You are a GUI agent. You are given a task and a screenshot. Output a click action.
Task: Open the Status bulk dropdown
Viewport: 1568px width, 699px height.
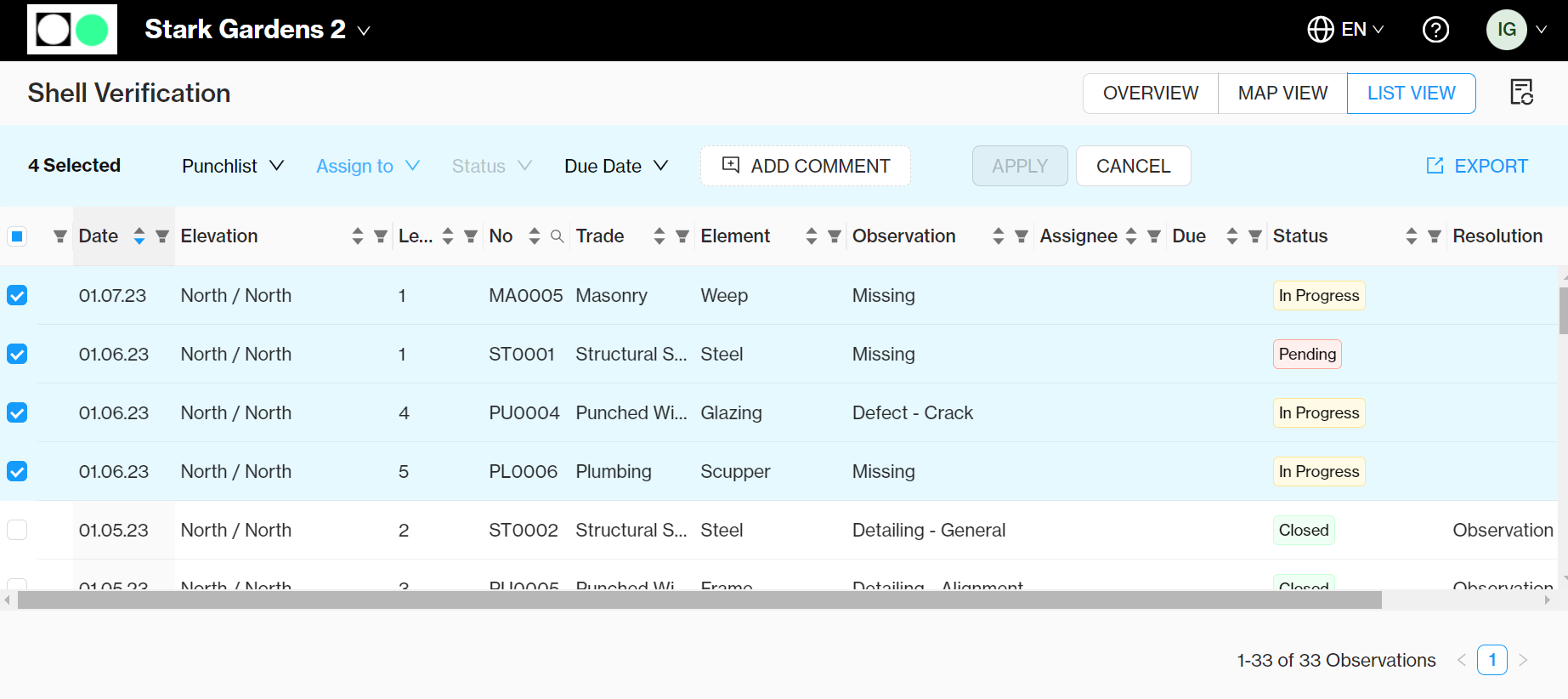click(x=492, y=166)
